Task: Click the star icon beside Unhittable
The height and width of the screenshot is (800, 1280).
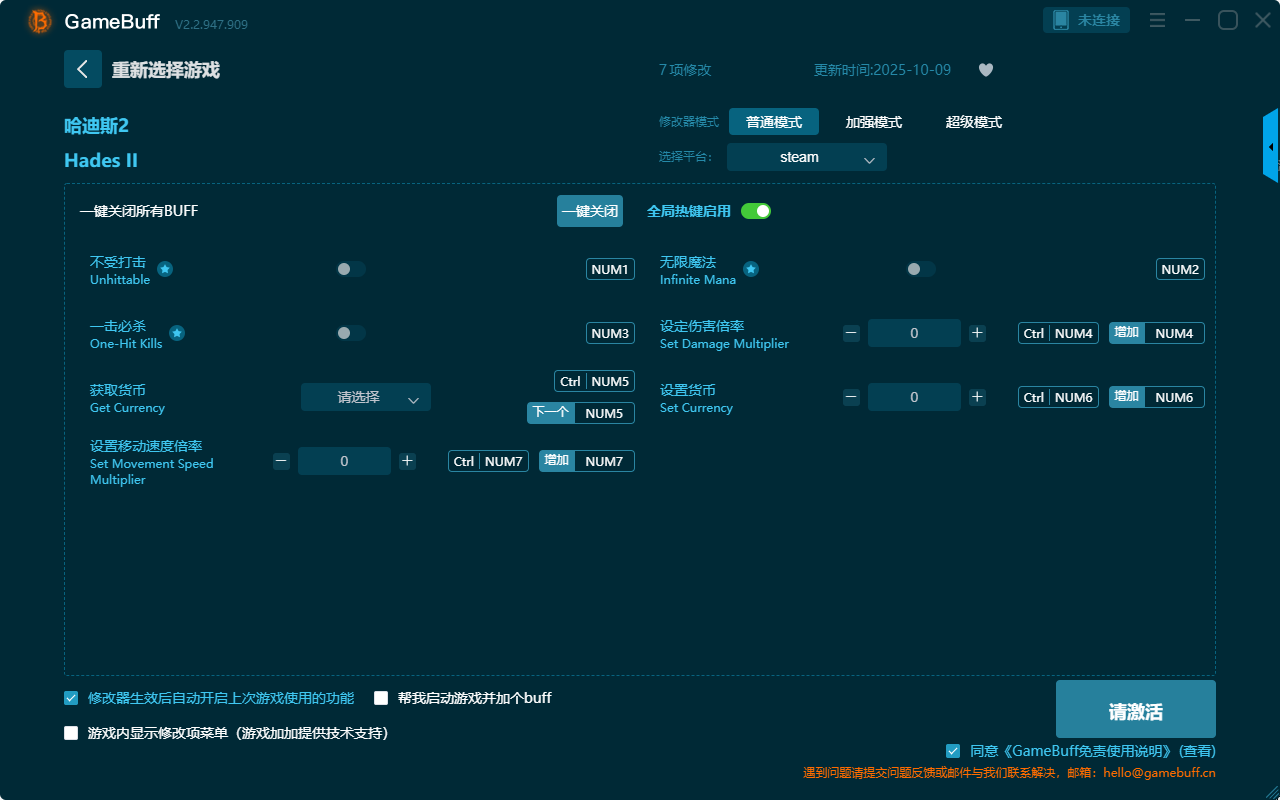Action: [165, 269]
